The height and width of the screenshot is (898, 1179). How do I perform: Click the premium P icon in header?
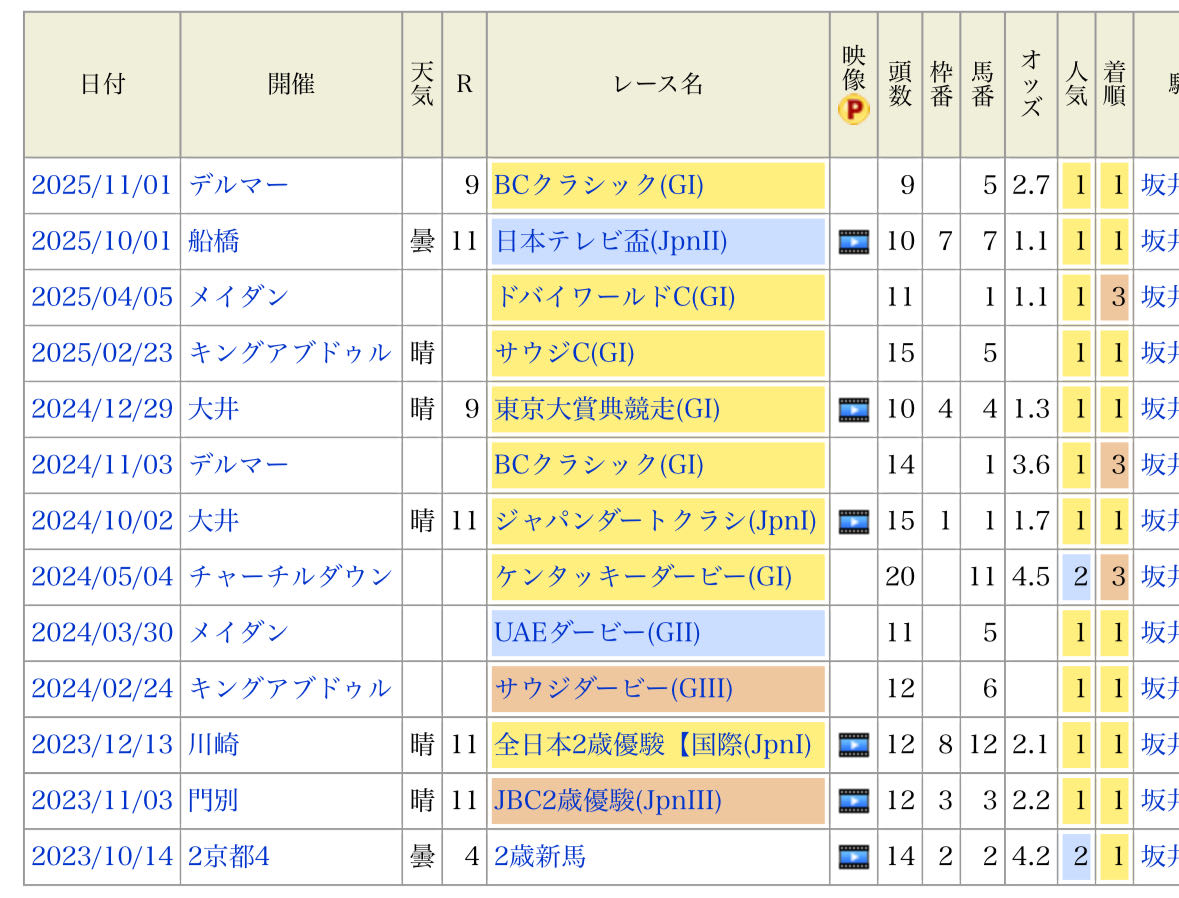point(853,109)
